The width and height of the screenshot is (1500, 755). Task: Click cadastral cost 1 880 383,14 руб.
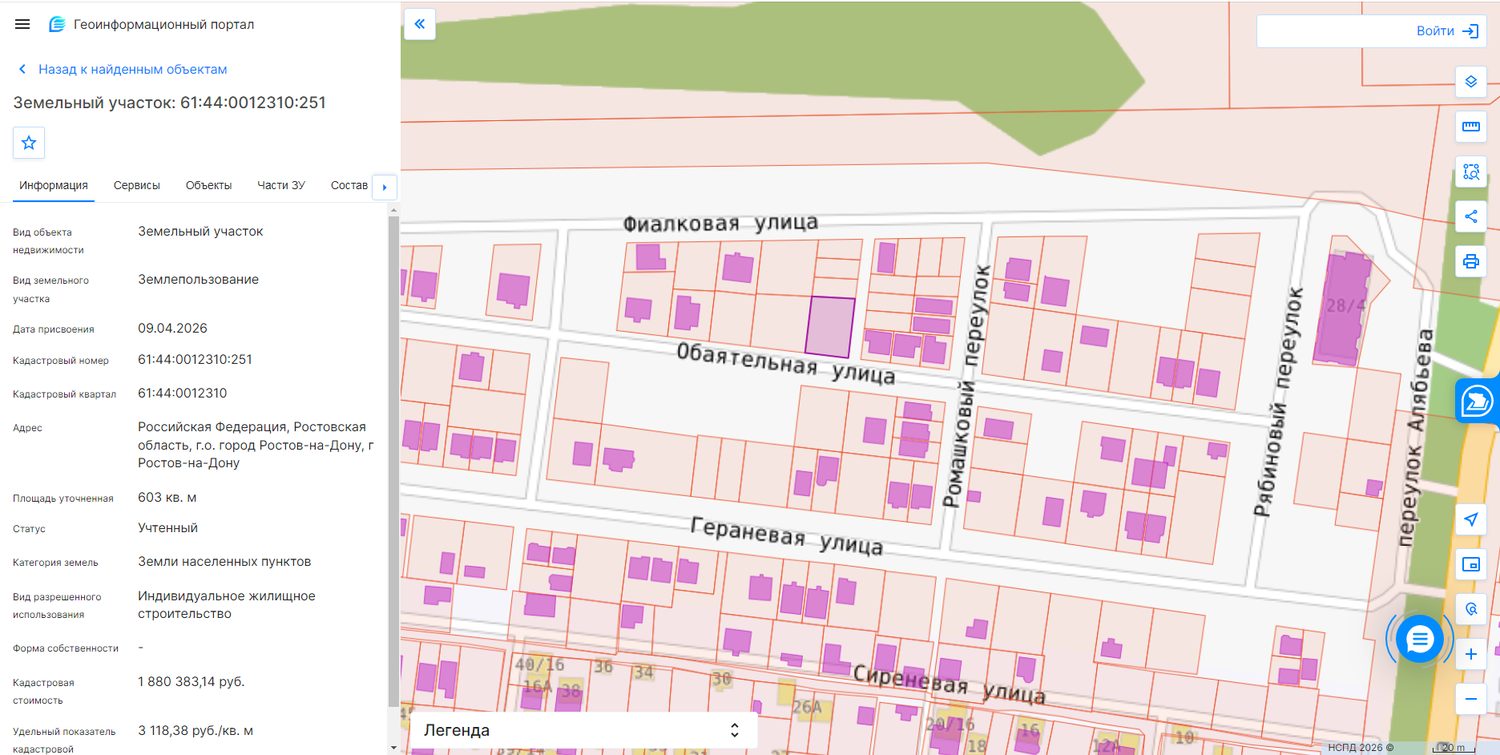(x=191, y=682)
